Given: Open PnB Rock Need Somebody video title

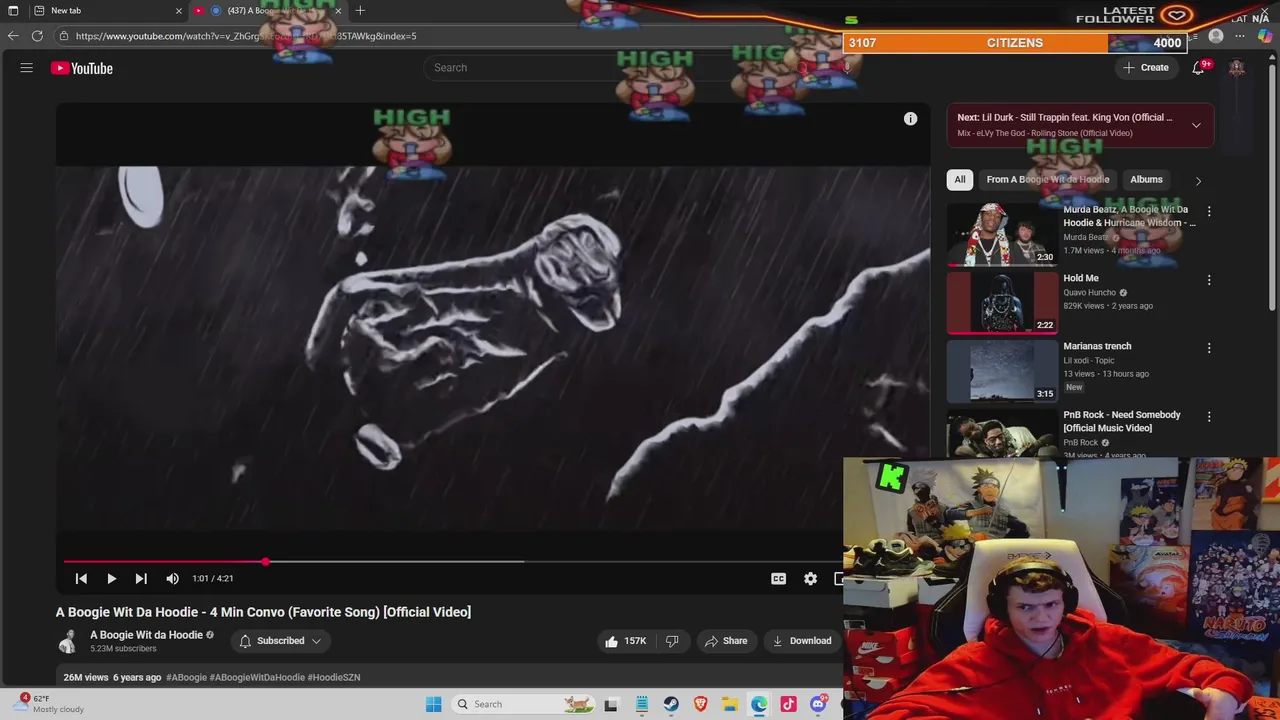Looking at the screenshot, I should click(x=1122, y=421).
